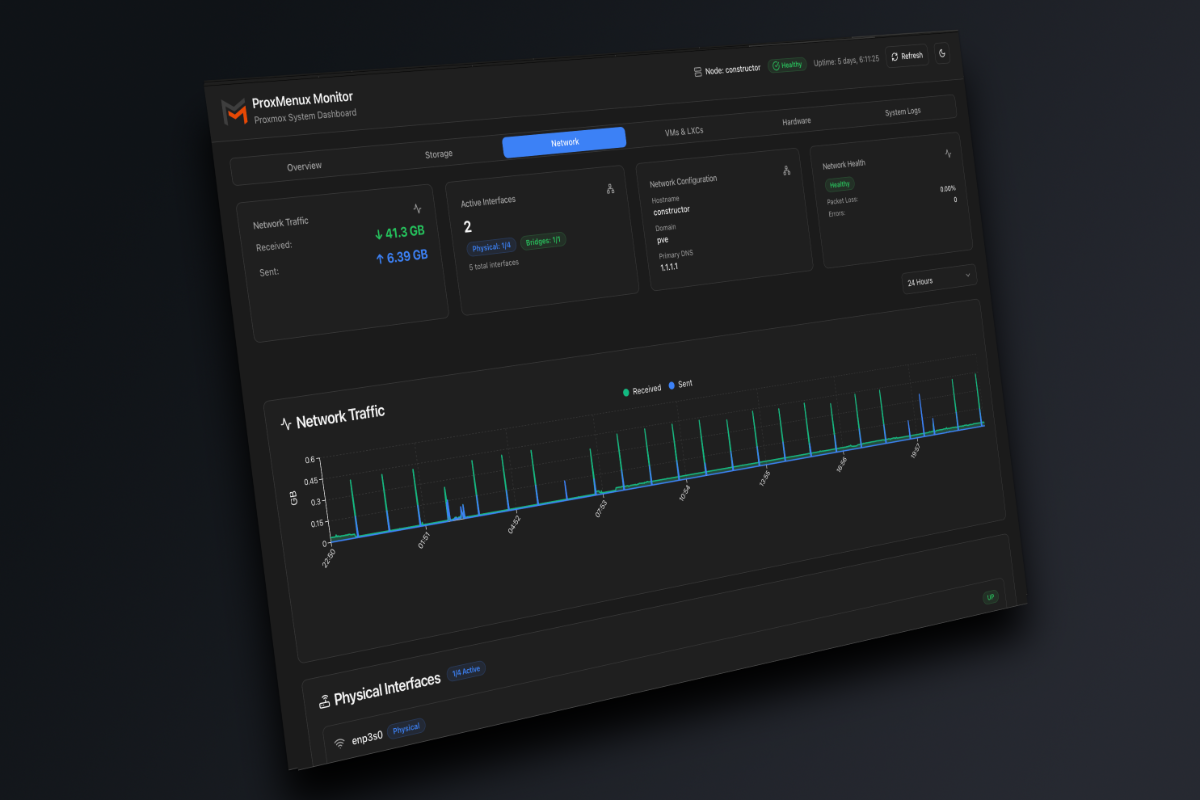1200x800 pixels.
Task: Open the 24 Hours time range dropdown
Action: pyautogui.click(x=938, y=279)
